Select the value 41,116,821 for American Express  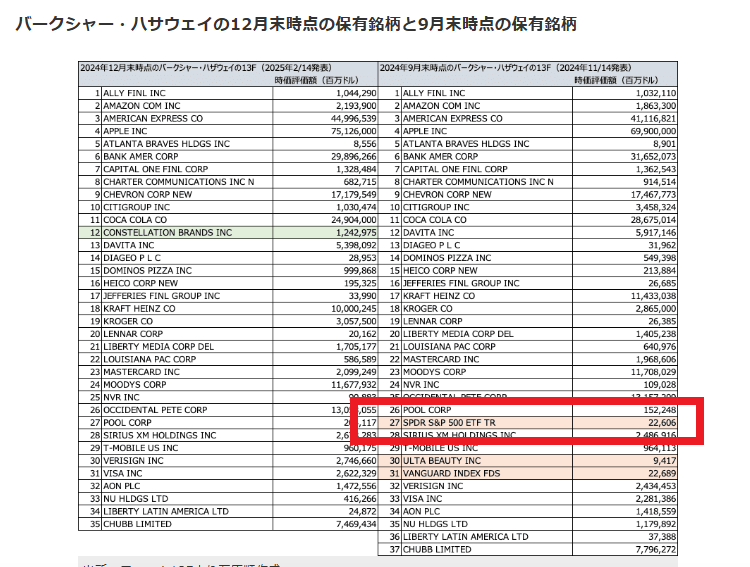coord(653,119)
